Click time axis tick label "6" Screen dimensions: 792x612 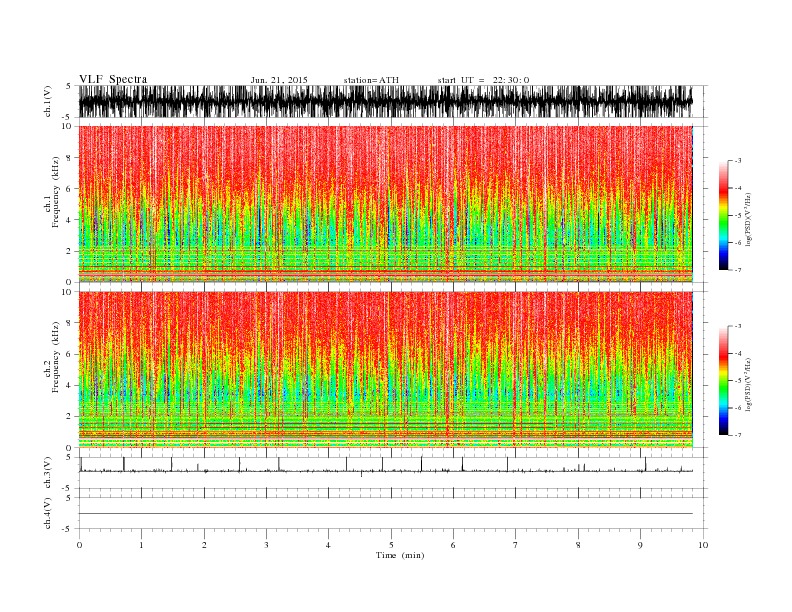453,545
